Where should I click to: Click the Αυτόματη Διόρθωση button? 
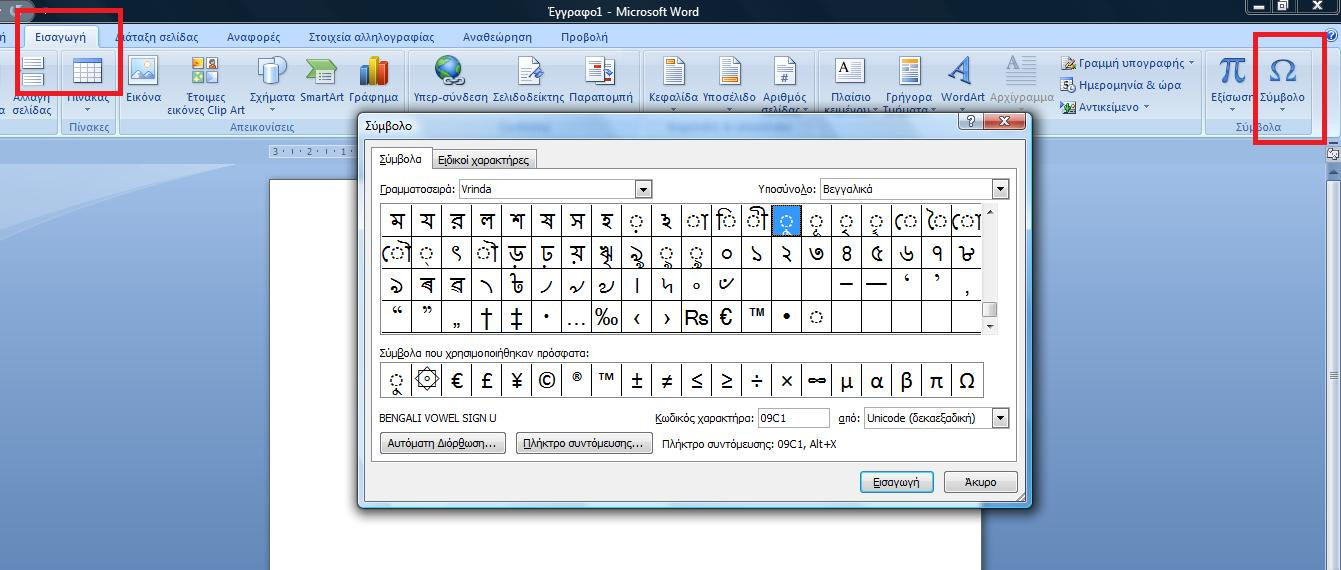pos(443,443)
